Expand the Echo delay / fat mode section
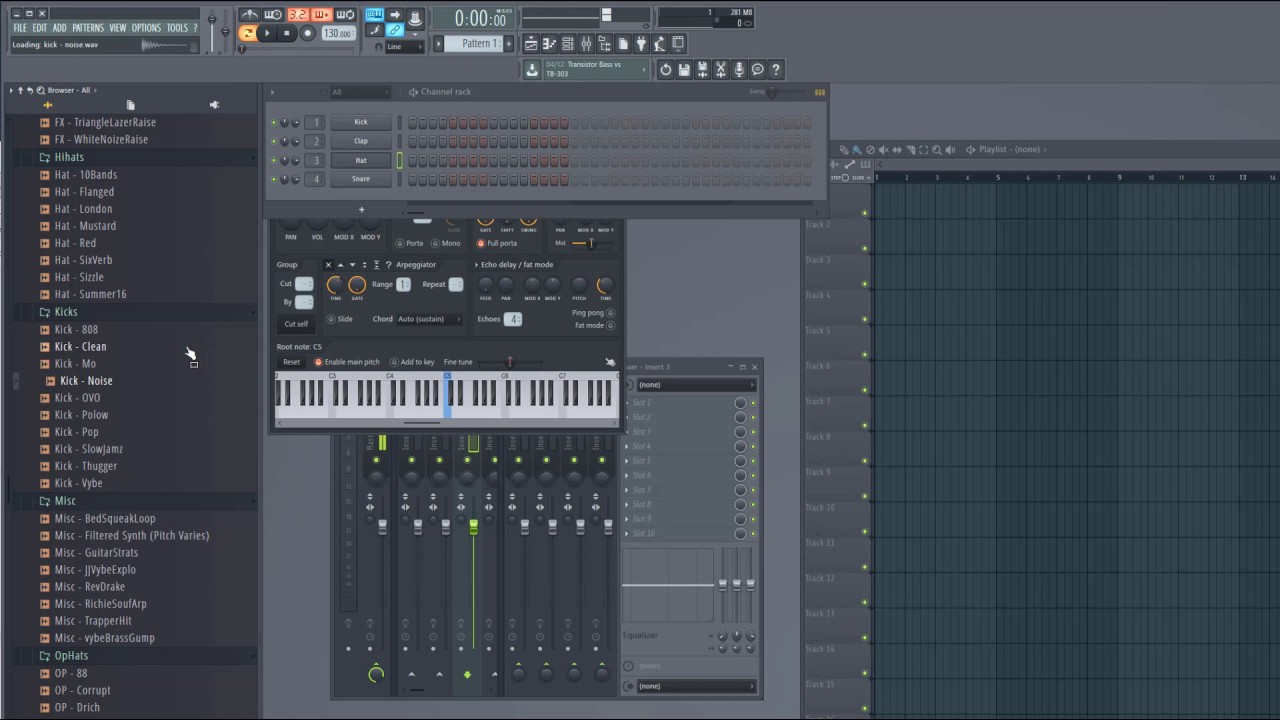 (x=476, y=265)
